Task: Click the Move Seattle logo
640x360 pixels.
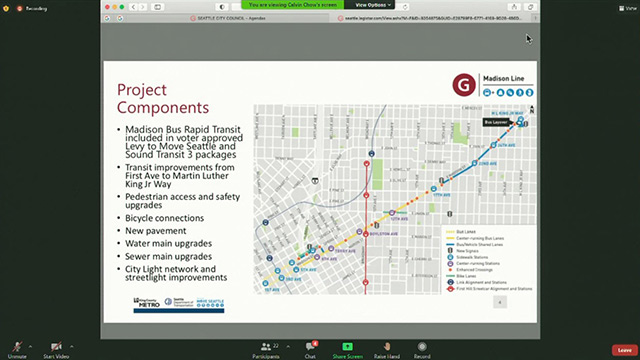Action: pos(210,302)
